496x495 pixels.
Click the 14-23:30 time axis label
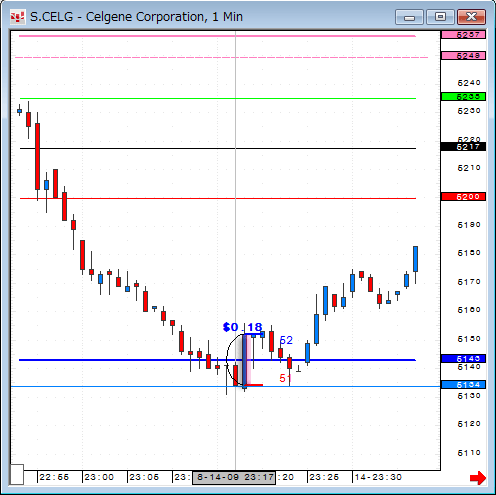378,477
